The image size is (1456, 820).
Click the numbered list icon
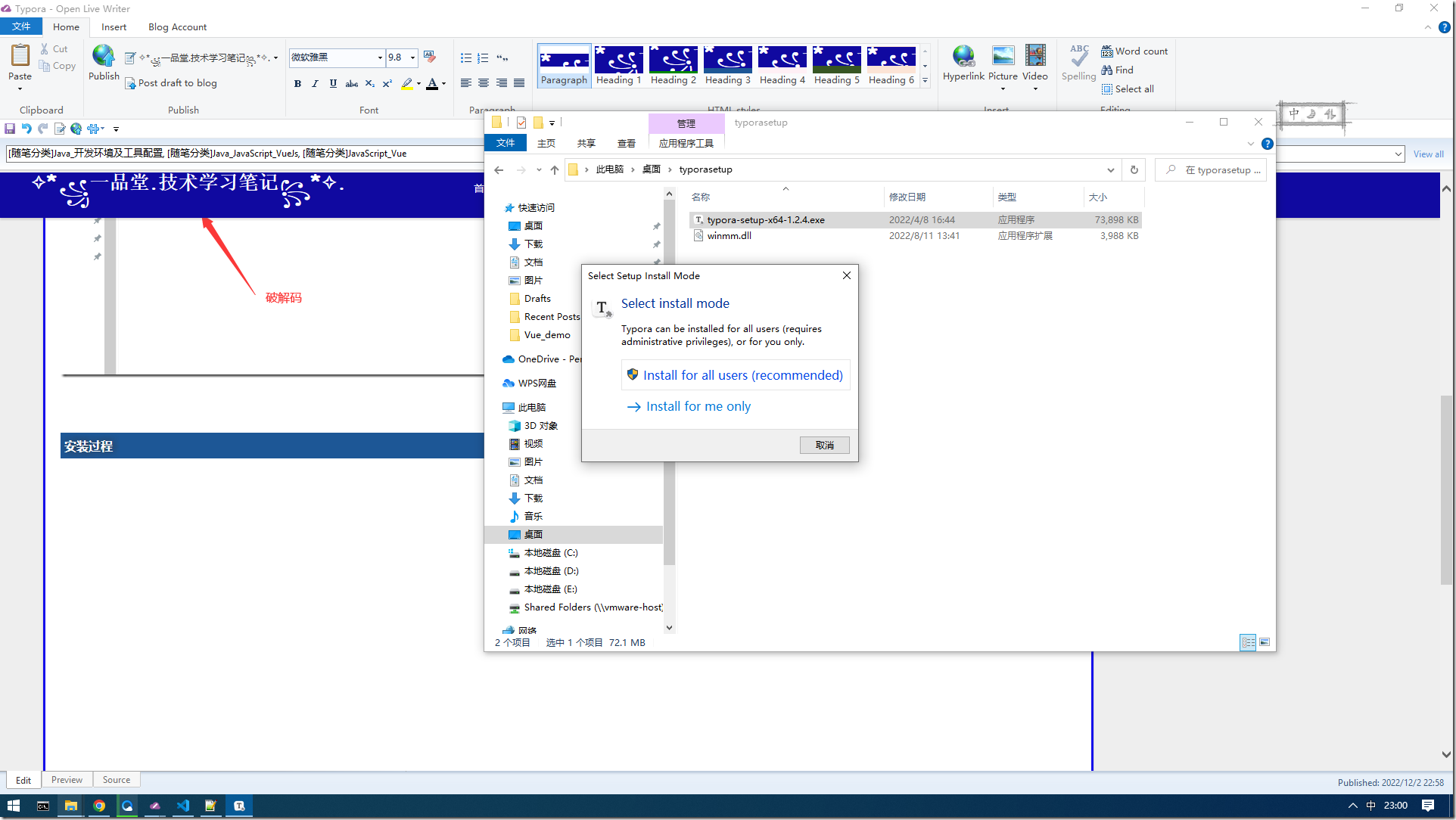coord(483,57)
